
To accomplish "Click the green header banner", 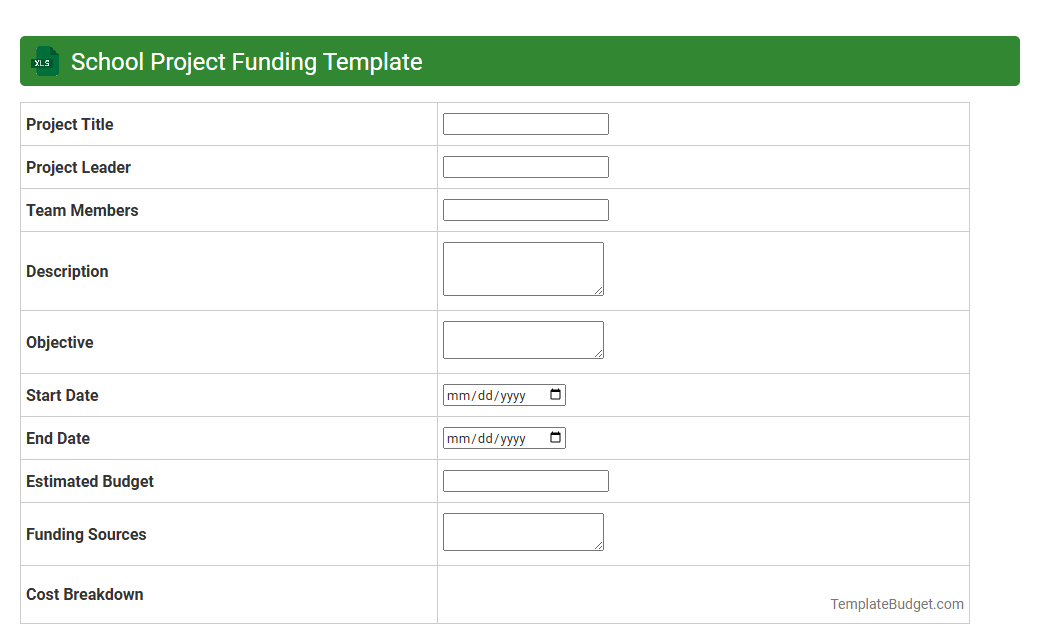I will click(700, 61).
